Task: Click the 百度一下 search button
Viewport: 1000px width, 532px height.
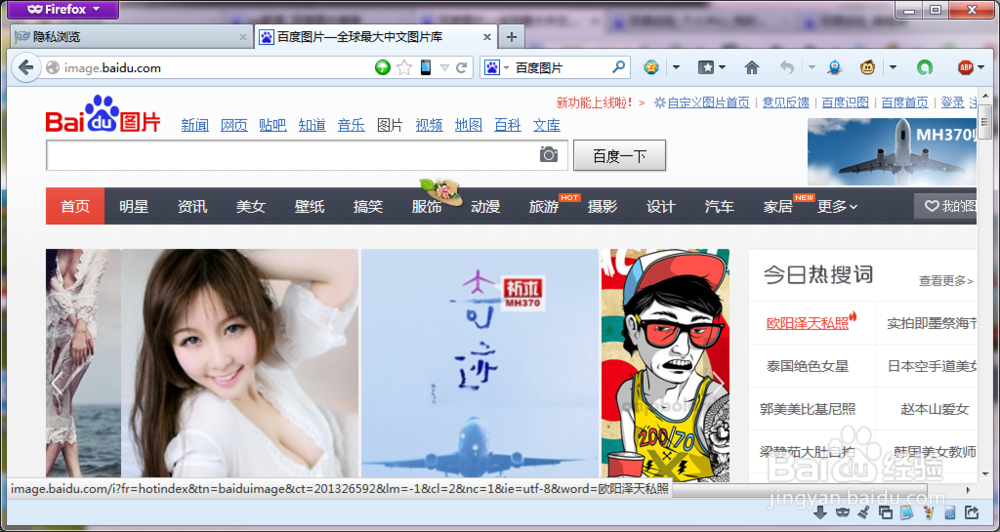Action: (619, 156)
